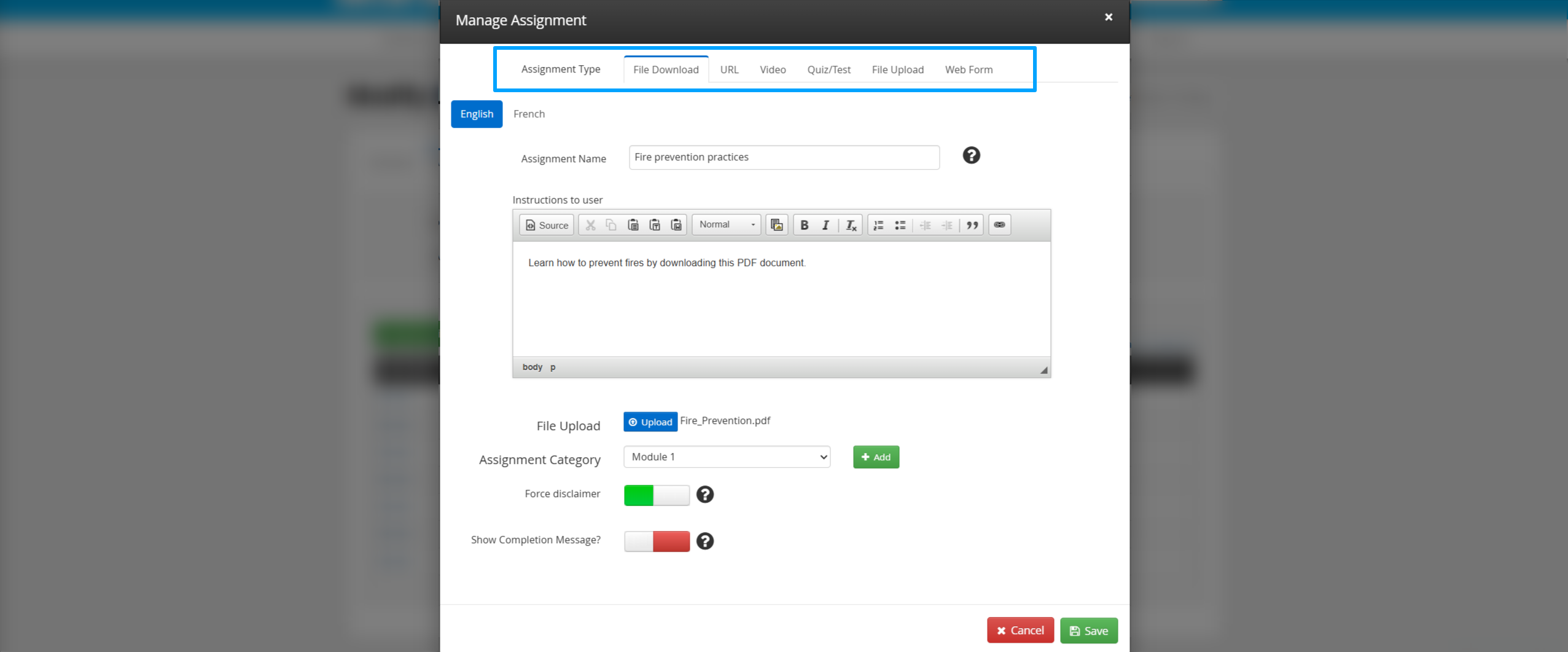
Task: Click the Cut scissors icon
Action: (x=590, y=225)
